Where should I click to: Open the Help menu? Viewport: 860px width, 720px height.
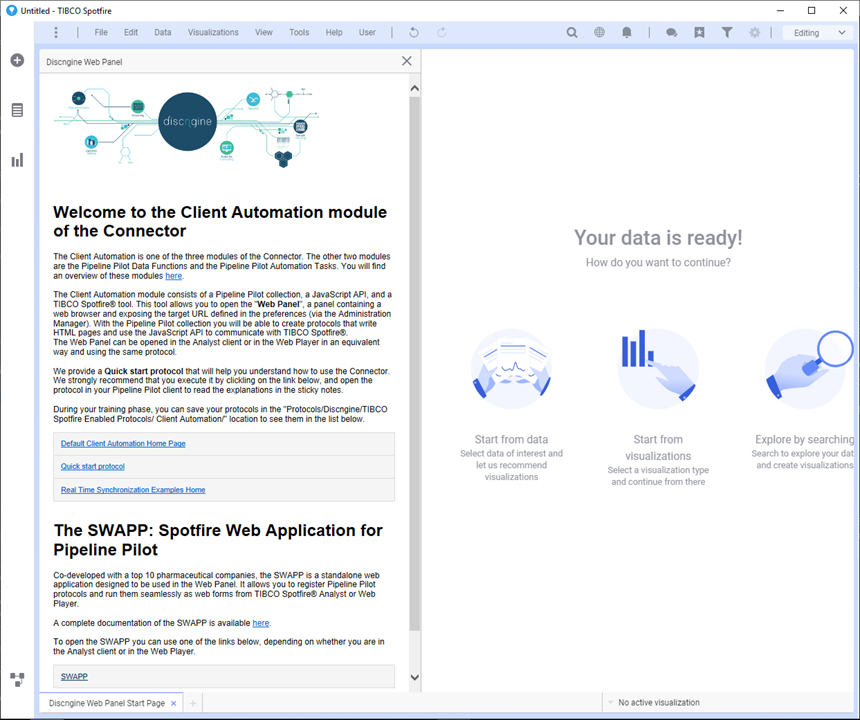pos(333,32)
